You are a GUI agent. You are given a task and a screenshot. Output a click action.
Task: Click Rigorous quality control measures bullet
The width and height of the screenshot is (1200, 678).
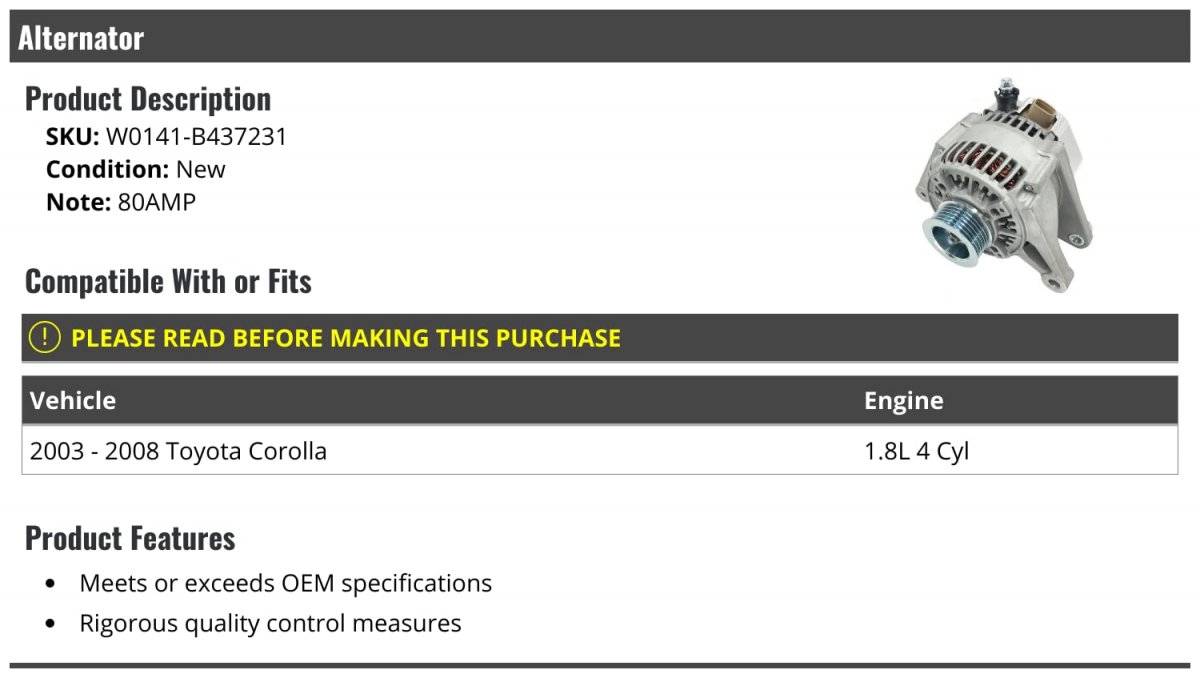(270, 623)
